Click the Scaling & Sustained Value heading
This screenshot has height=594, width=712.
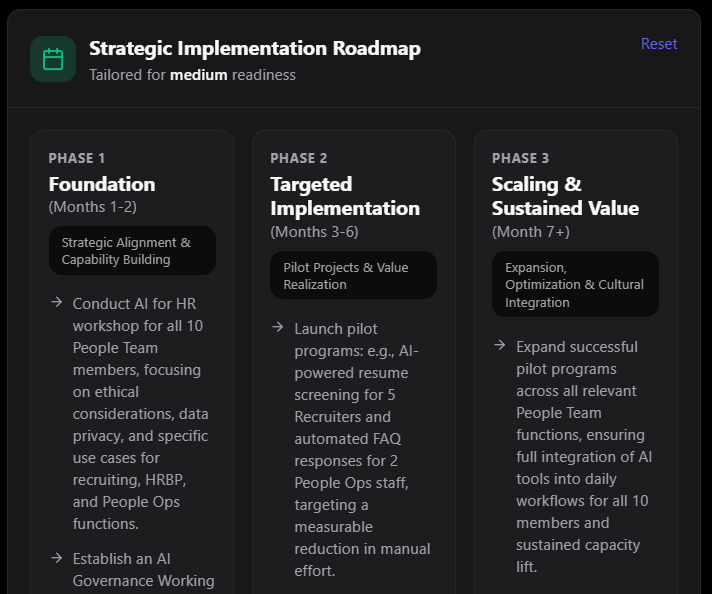pos(565,196)
